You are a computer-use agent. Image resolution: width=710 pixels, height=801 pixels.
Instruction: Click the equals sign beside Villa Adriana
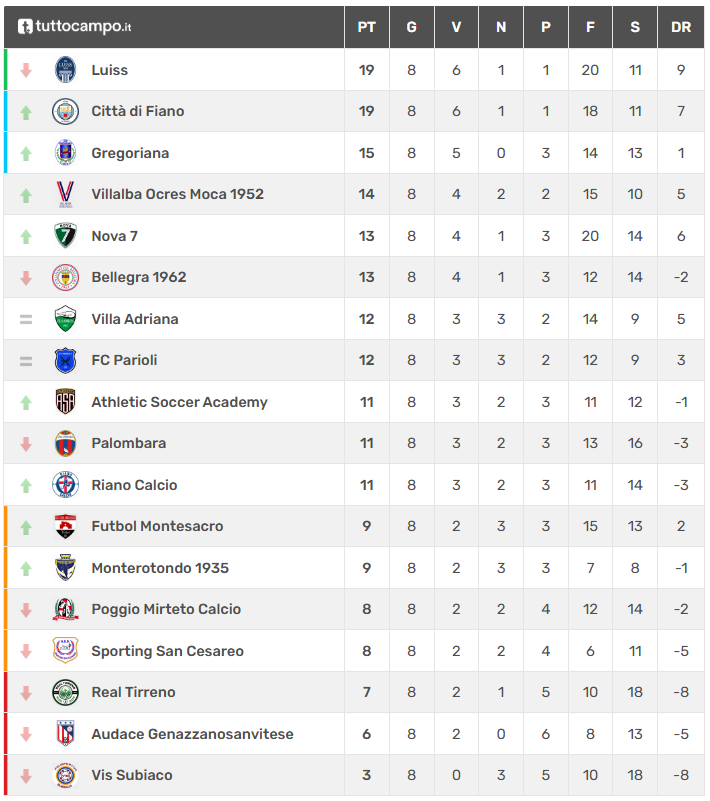coord(26,319)
